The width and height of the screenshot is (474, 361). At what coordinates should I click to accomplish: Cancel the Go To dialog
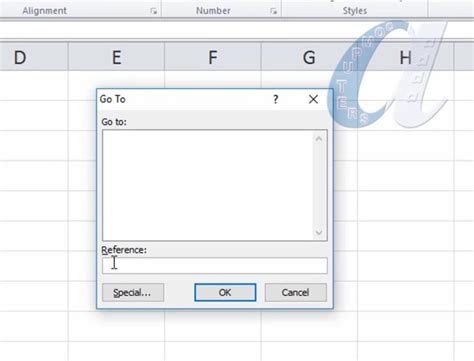pos(296,292)
